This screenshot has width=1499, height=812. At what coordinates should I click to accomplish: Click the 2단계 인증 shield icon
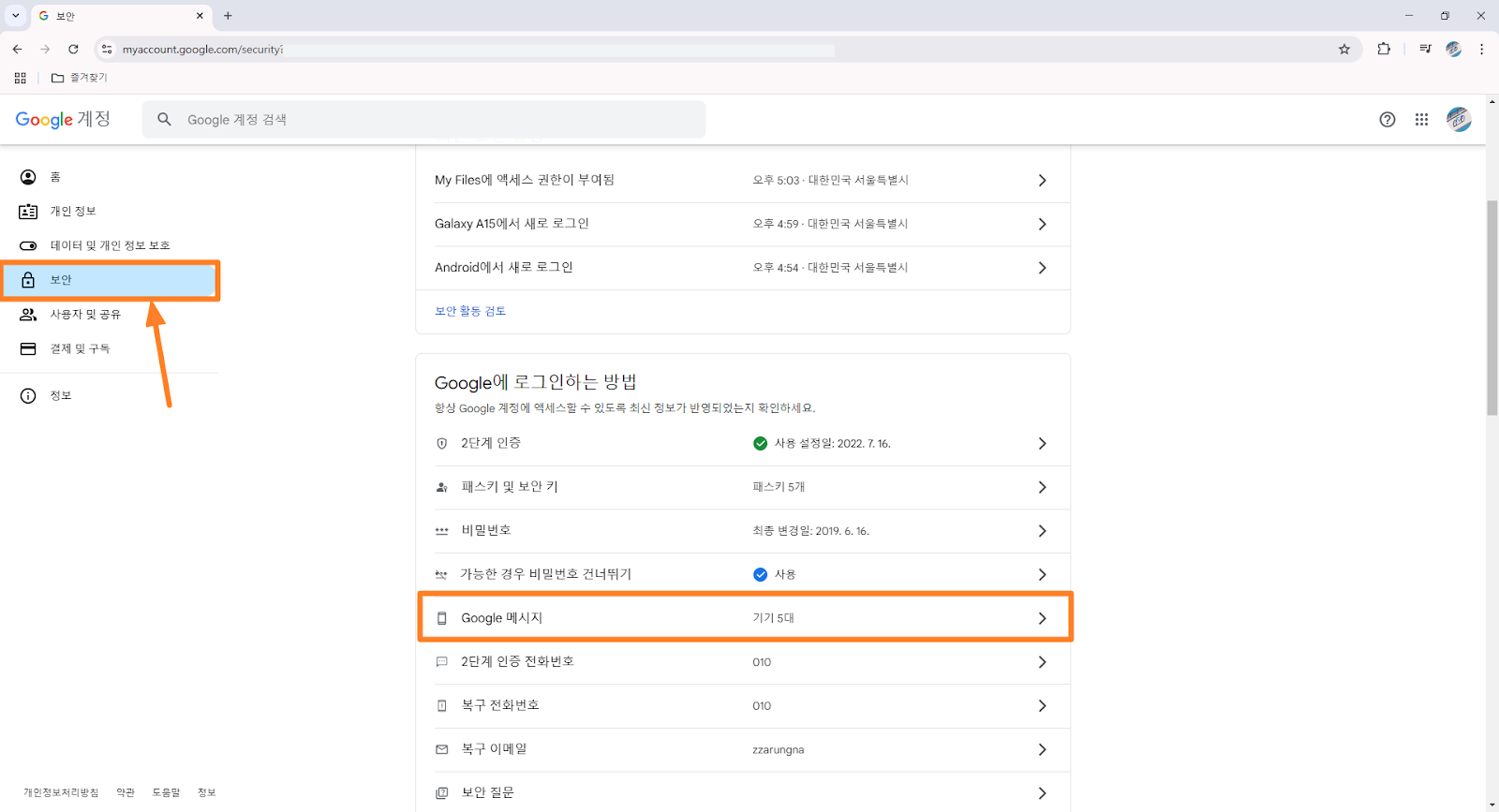click(442, 443)
